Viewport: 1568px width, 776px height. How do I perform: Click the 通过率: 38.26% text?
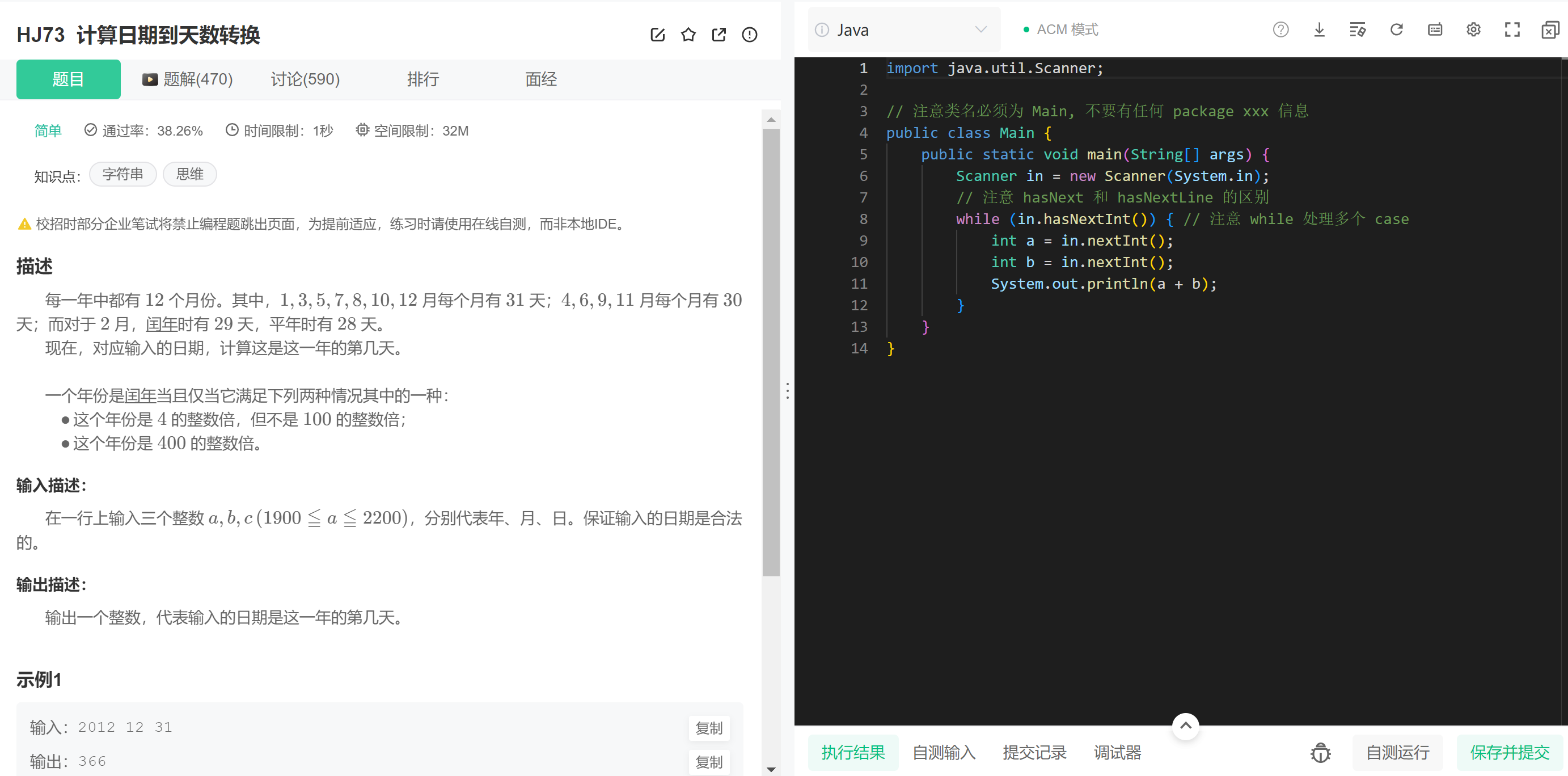click(152, 130)
